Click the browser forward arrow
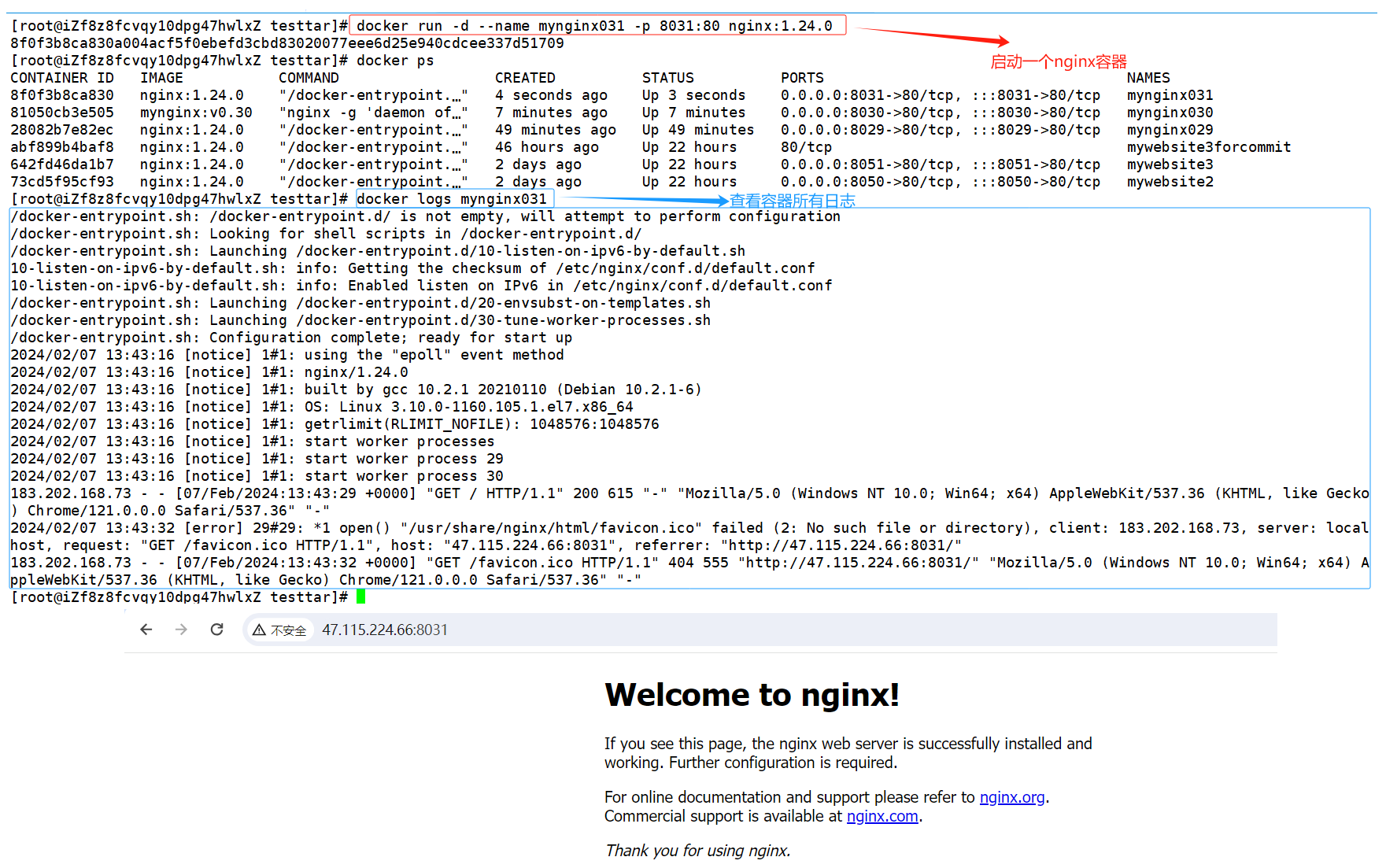This screenshot has width=1386, height=868. click(181, 630)
